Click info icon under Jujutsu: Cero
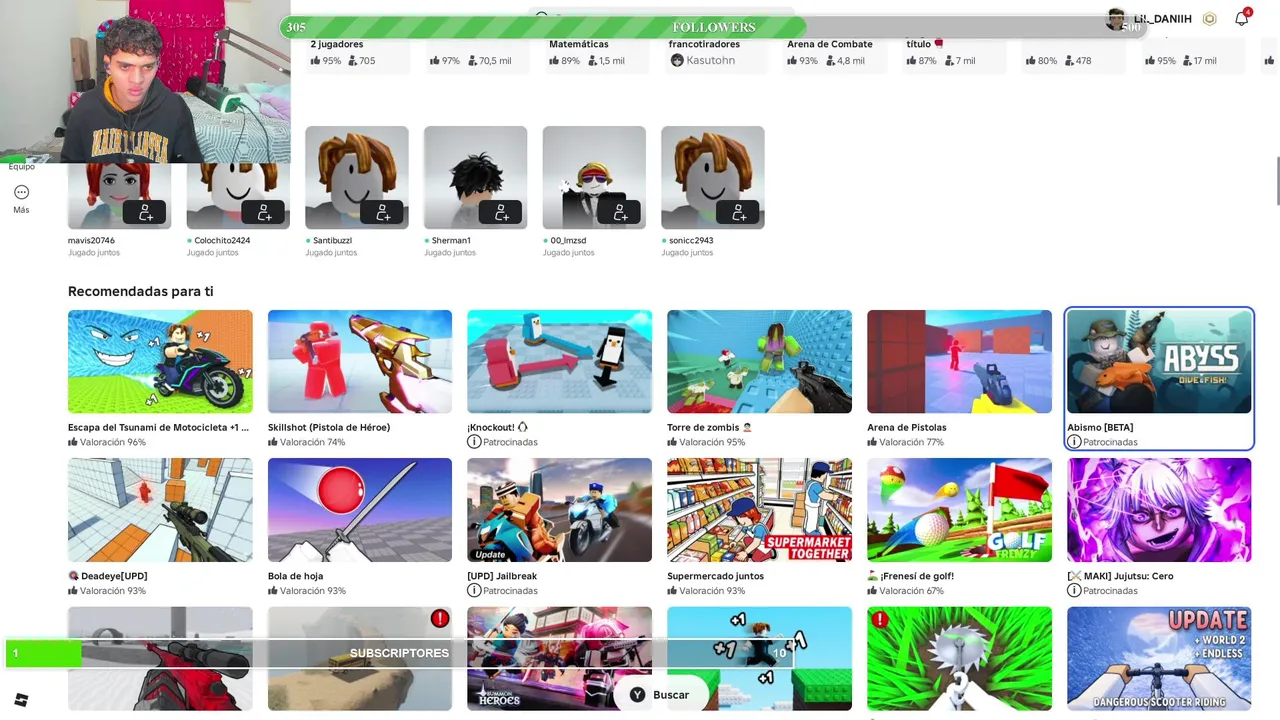This screenshot has height=720, width=1280. (1074, 591)
